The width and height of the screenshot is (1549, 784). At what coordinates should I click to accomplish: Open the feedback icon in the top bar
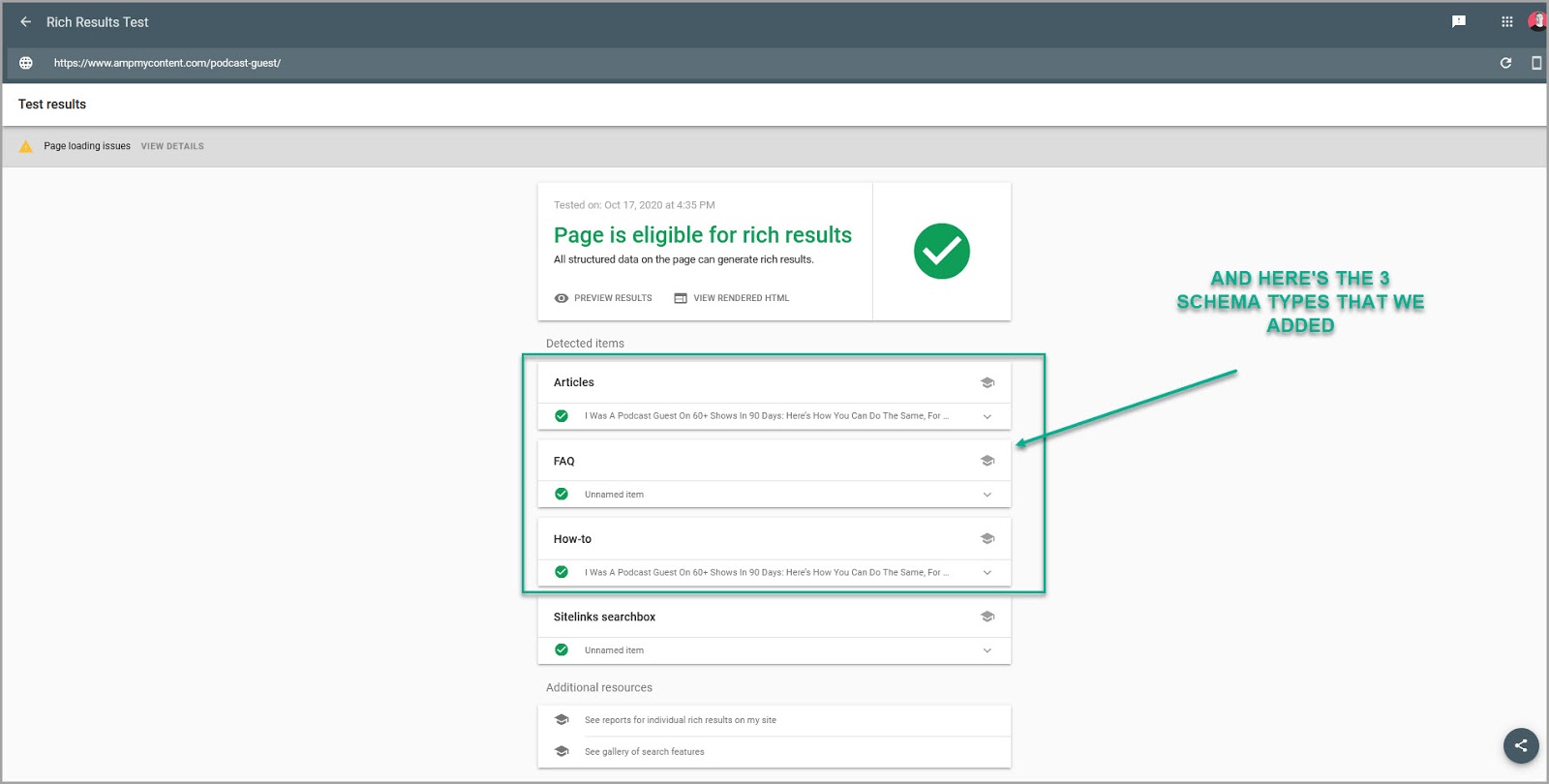tap(1459, 21)
